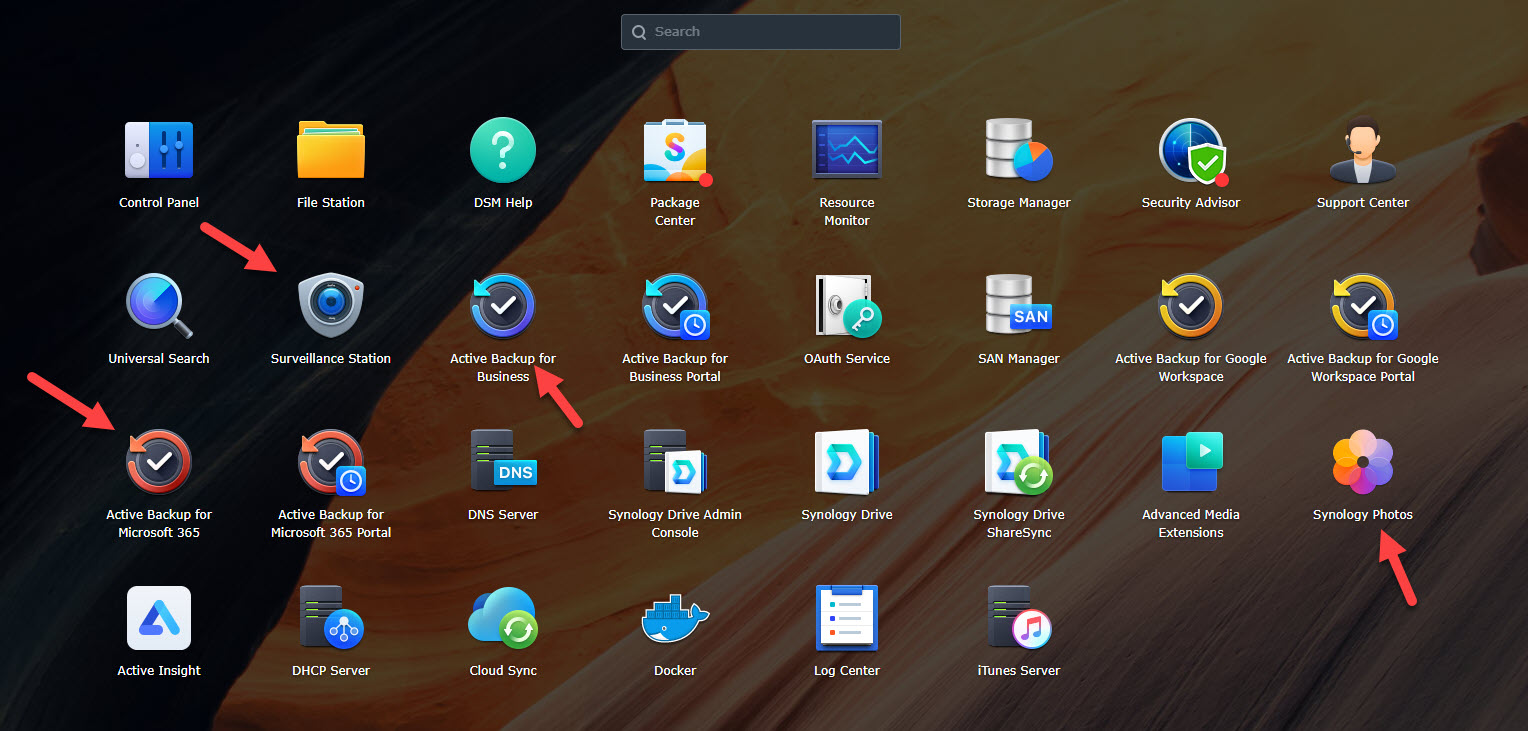
Task: Click in the Search field
Action: (760, 32)
